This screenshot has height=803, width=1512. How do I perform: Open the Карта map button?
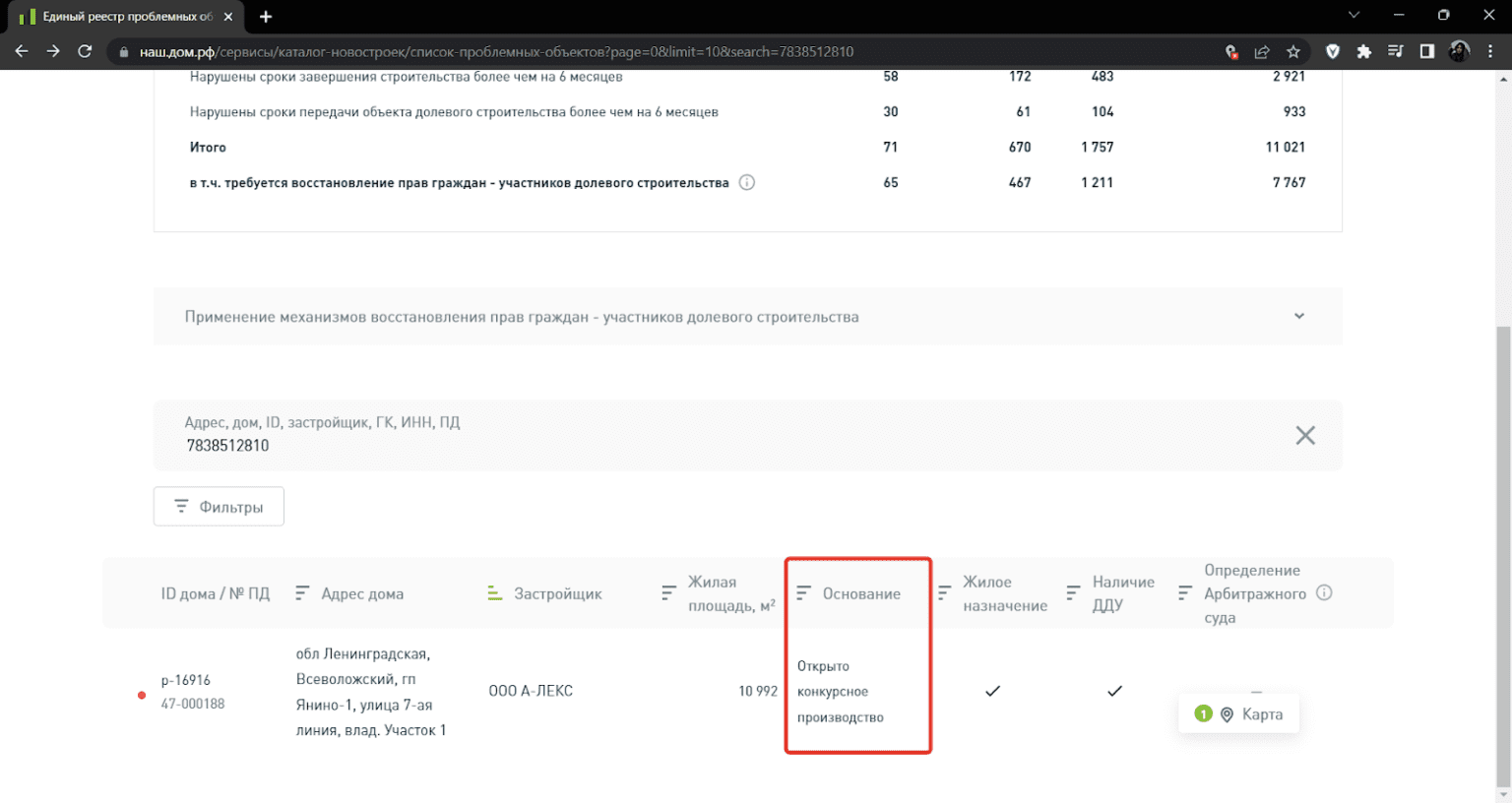[1238, 714]
